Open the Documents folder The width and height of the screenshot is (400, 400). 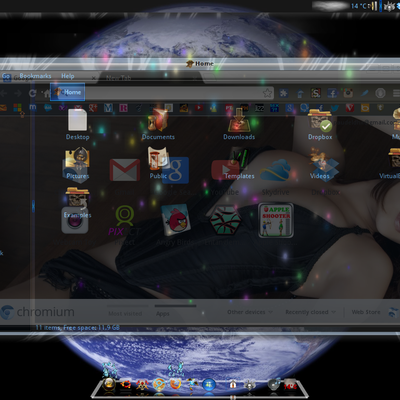tap(158, 124)
